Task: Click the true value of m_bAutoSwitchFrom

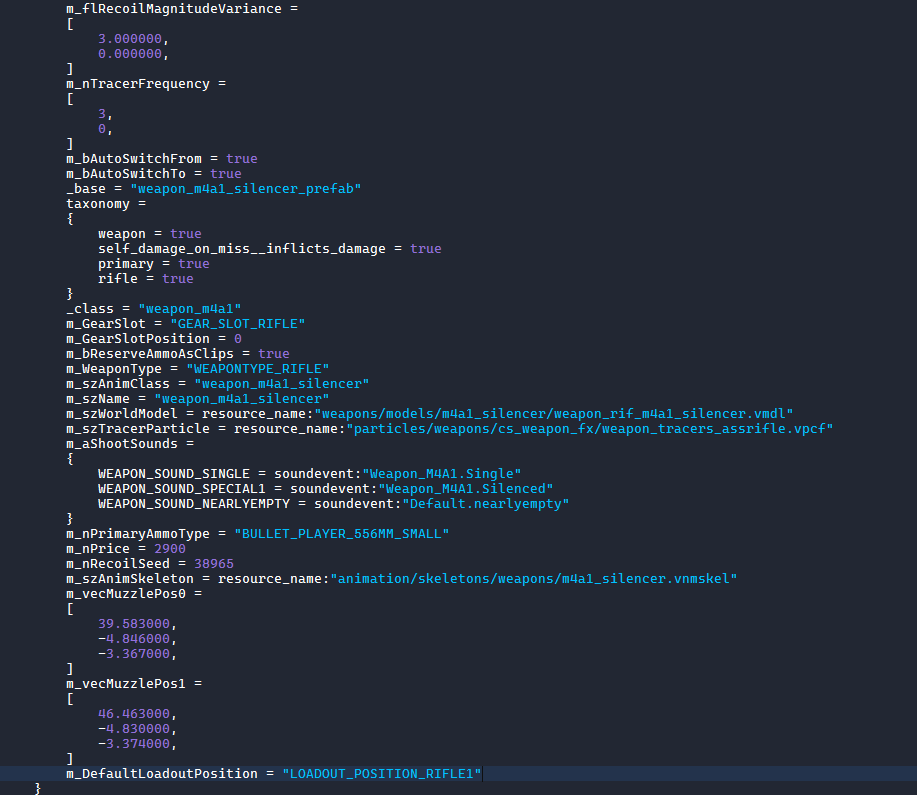Action: 241,159
